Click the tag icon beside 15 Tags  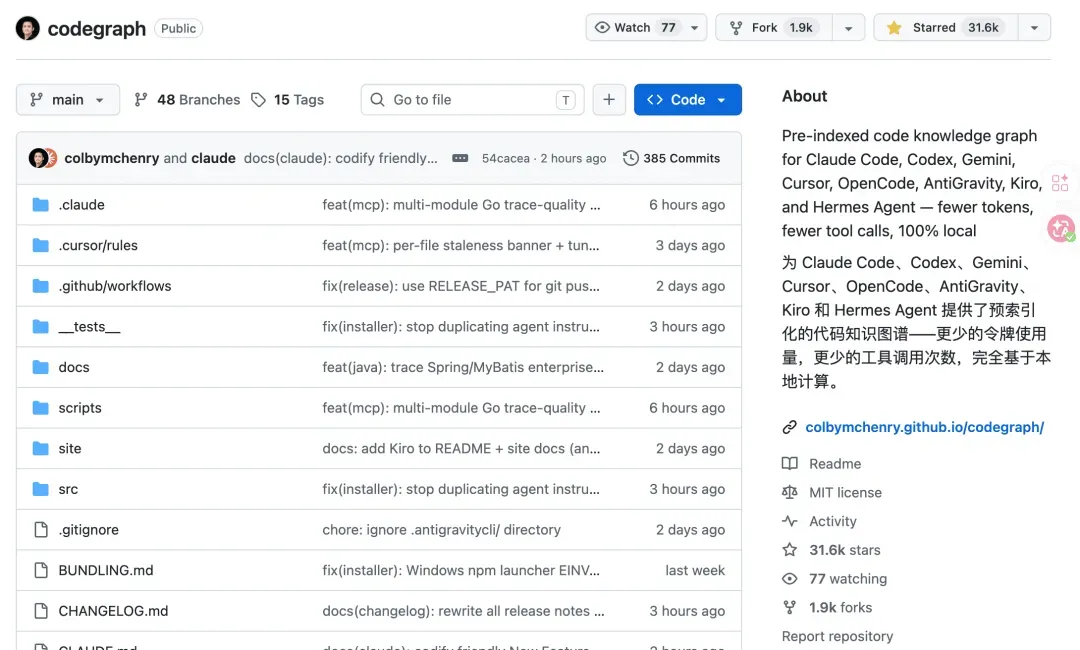tap(258, 100)
